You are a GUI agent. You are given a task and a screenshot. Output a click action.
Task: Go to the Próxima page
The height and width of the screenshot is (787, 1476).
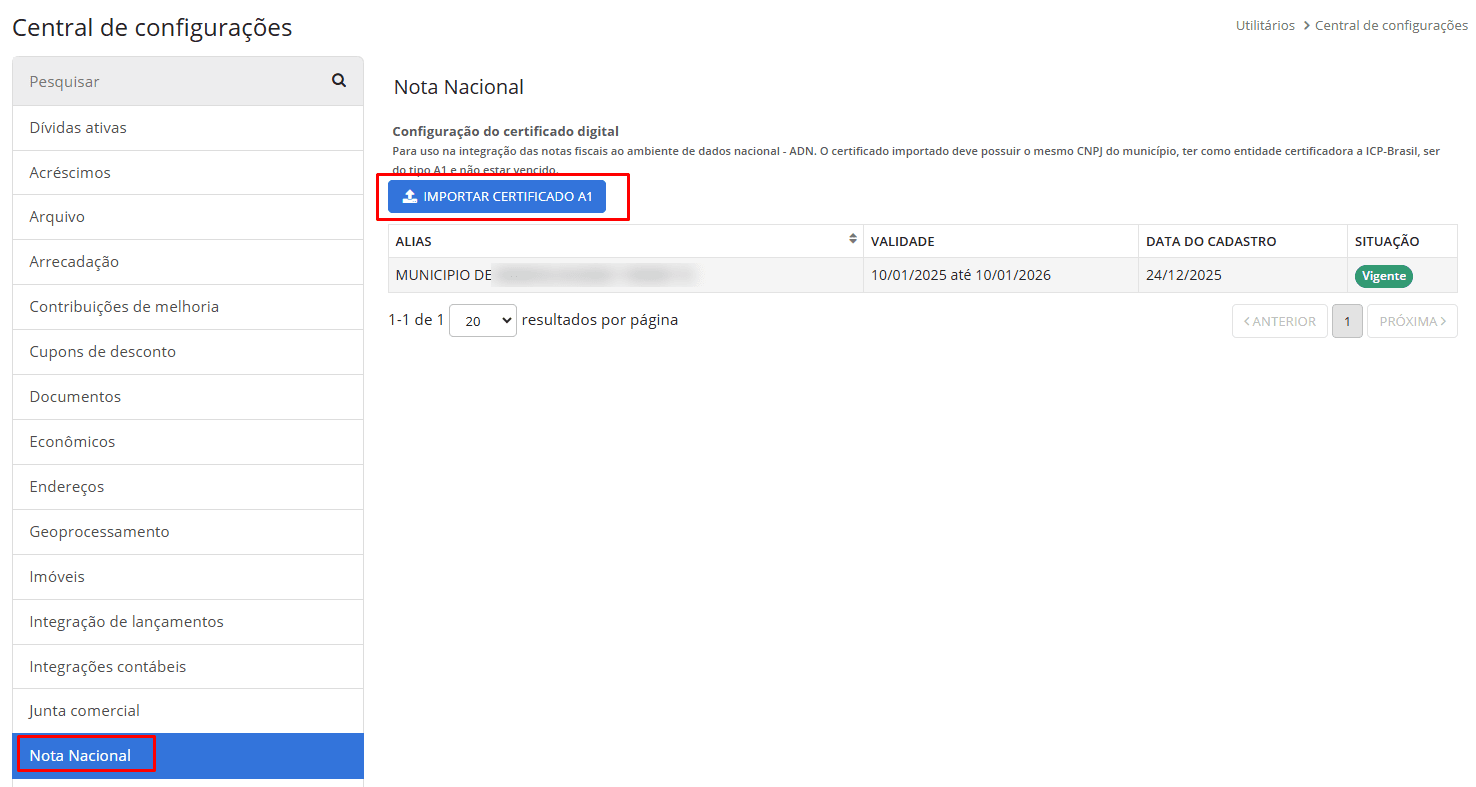click(1412, 322)
